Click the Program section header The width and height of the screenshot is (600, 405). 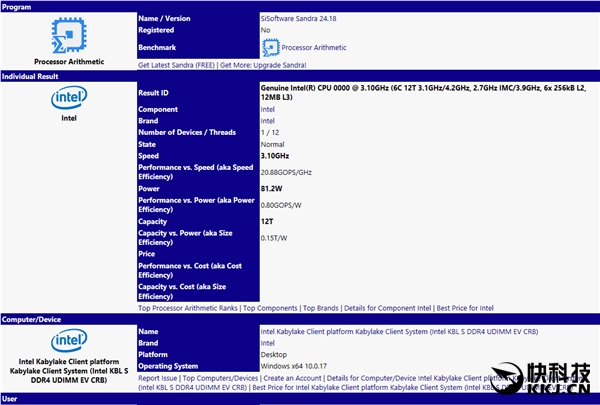coord(300,7)
